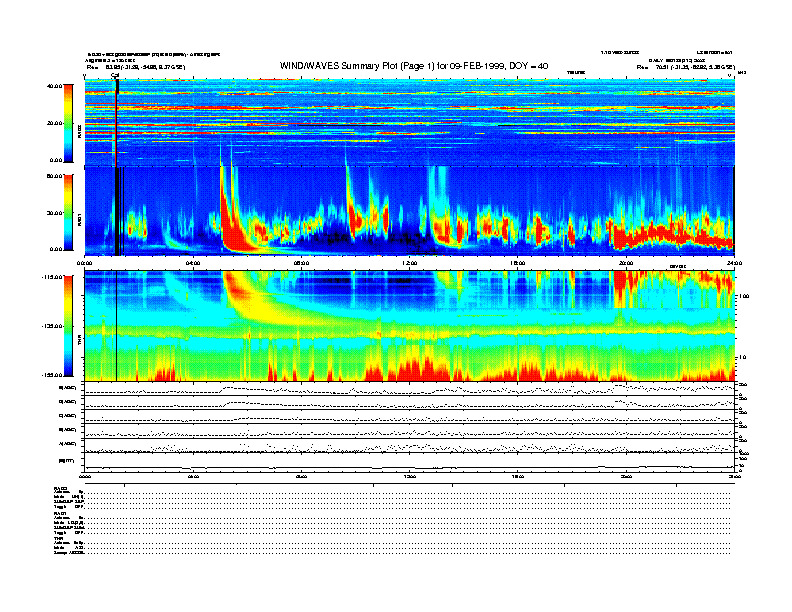Click the TNR color scale bar
The image size is (792, 612).
point(68,326)
